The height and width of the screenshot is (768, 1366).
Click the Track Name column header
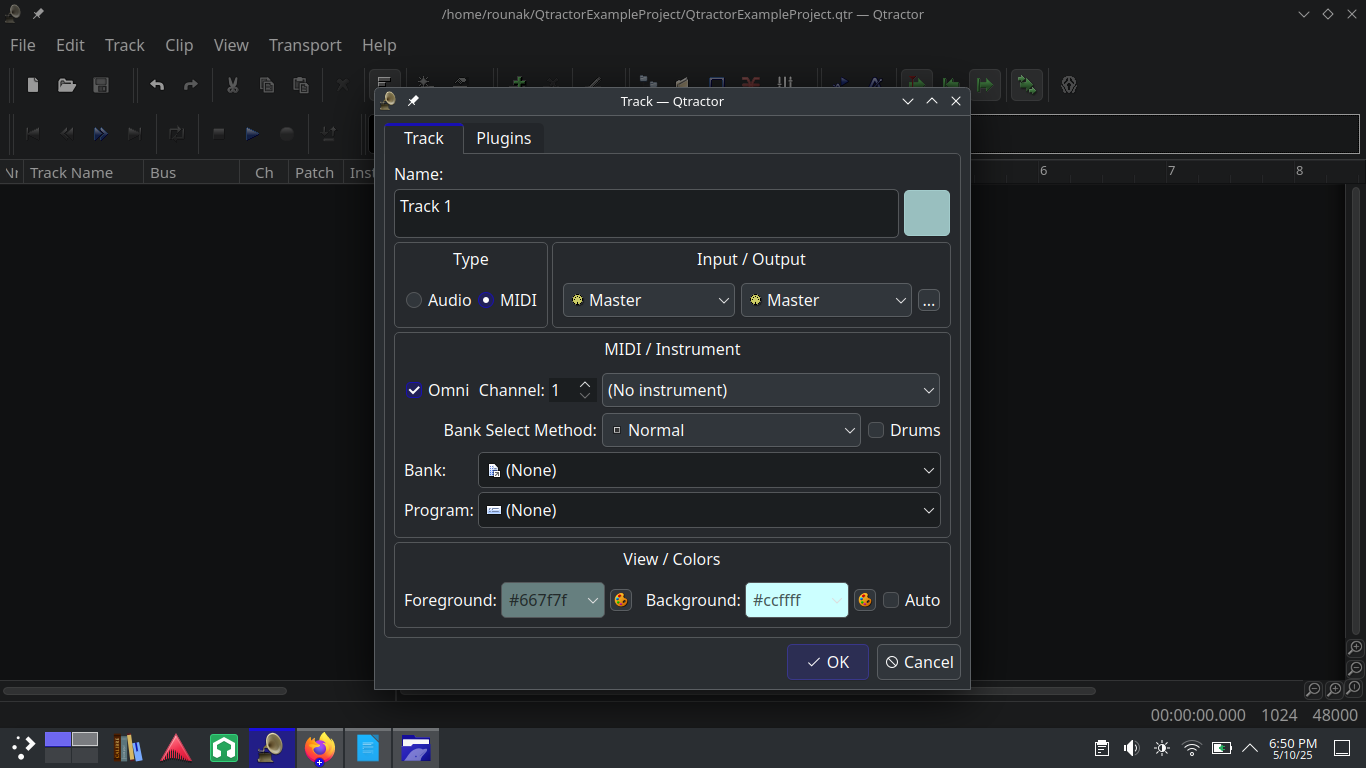click(x=84, y=172)
